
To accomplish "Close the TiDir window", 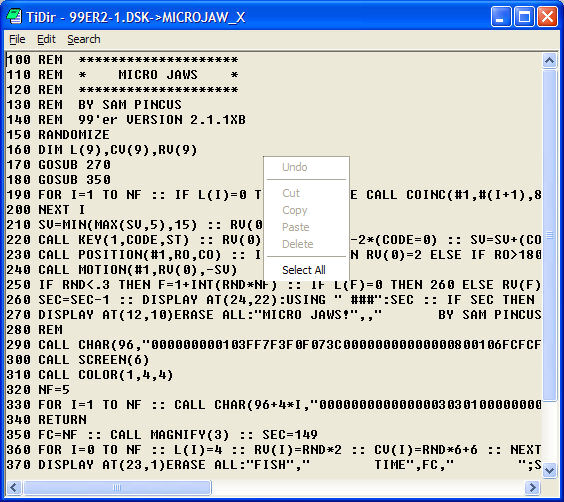I will tap(547, 17).
